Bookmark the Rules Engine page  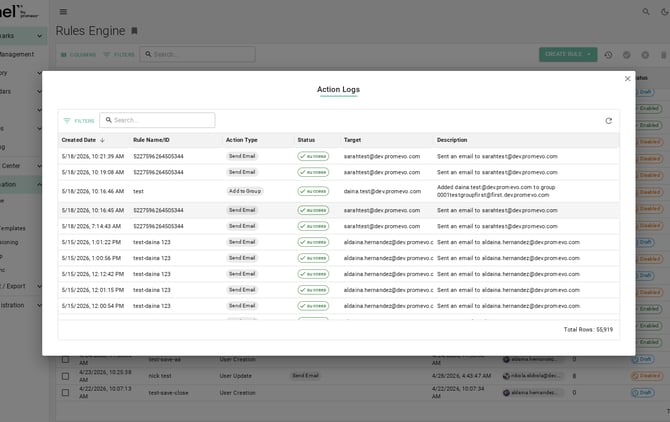[x=134, y=31]
